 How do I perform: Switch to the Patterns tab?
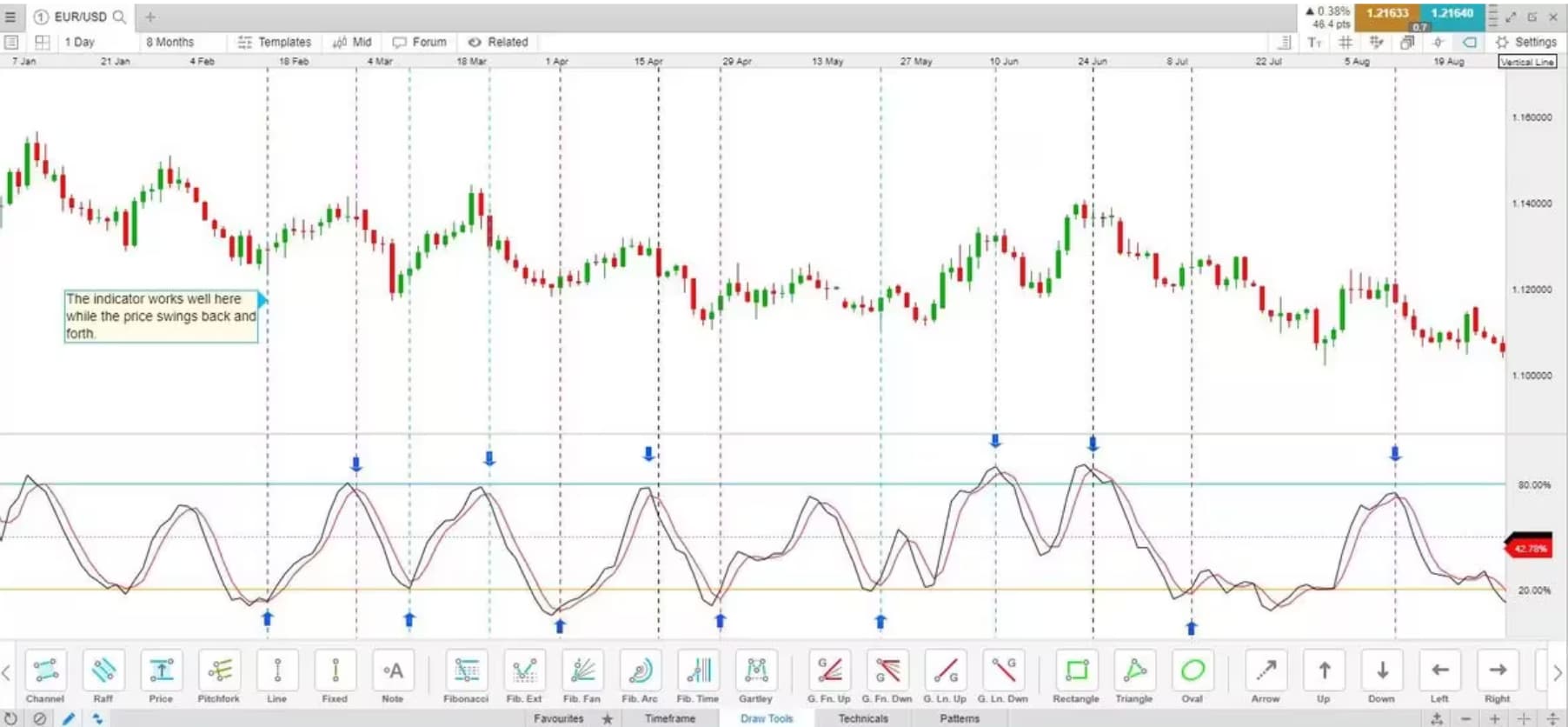click(960, 718)
